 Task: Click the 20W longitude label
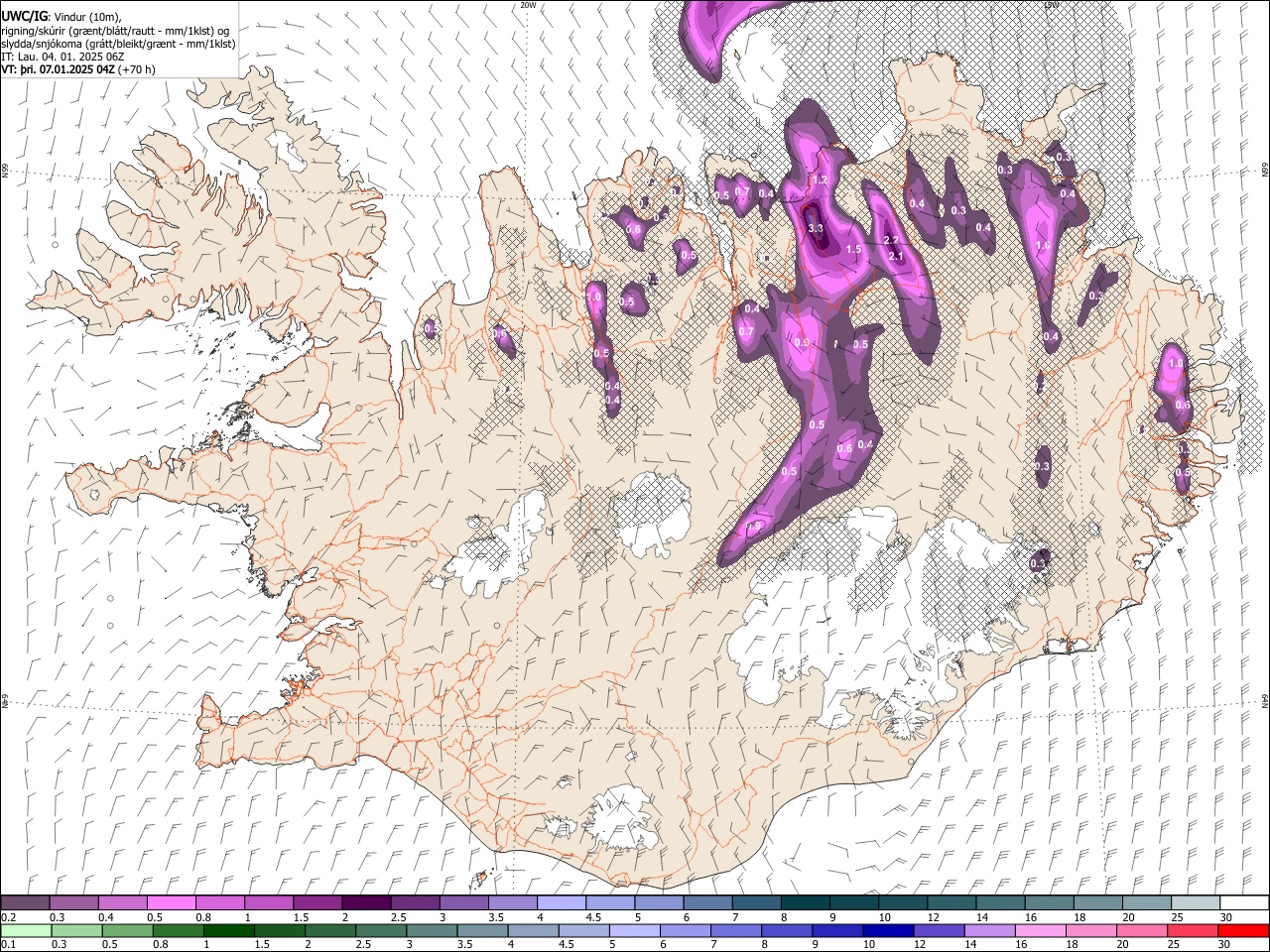click(528, 5)
